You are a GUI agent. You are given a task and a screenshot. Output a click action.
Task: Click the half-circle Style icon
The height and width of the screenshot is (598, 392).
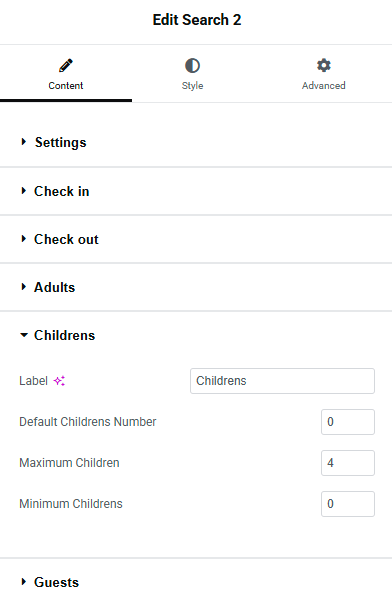pos(192,66)
